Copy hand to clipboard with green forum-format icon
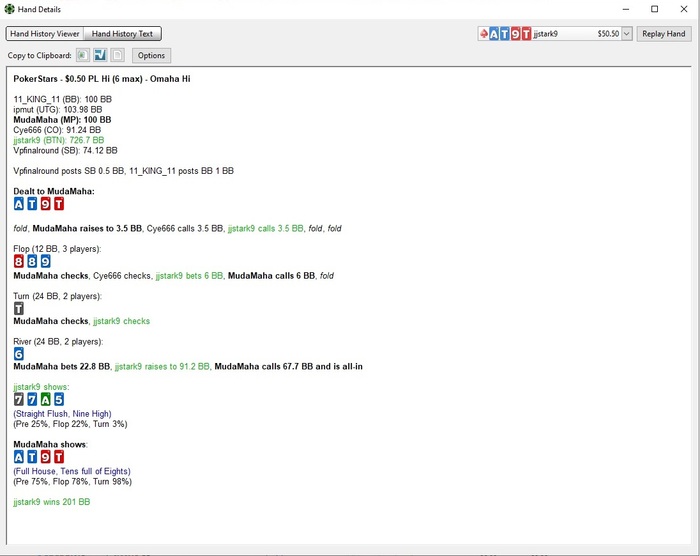 (83, 55)
